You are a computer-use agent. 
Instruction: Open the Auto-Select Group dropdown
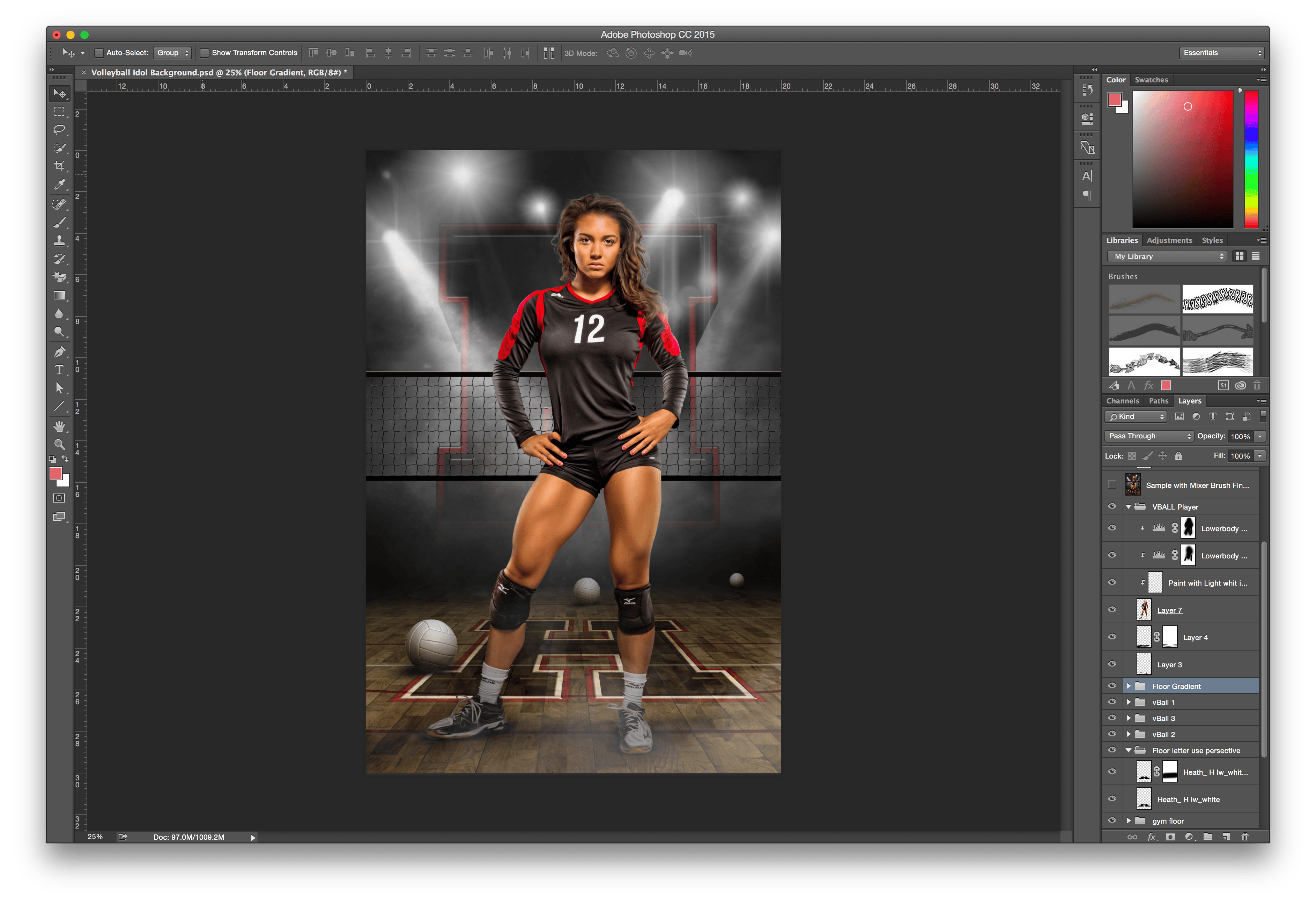click(x=172, y=53)
